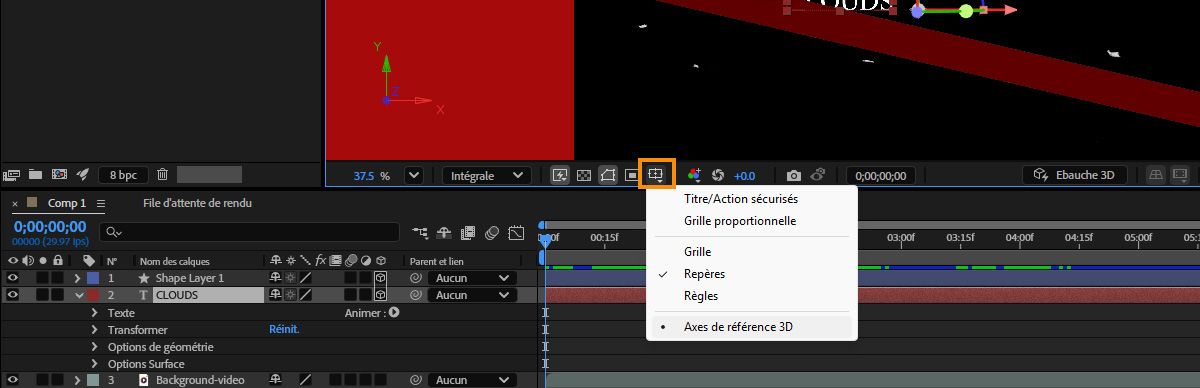
Task: Click the new composition icon
Action: coord(60,174)
